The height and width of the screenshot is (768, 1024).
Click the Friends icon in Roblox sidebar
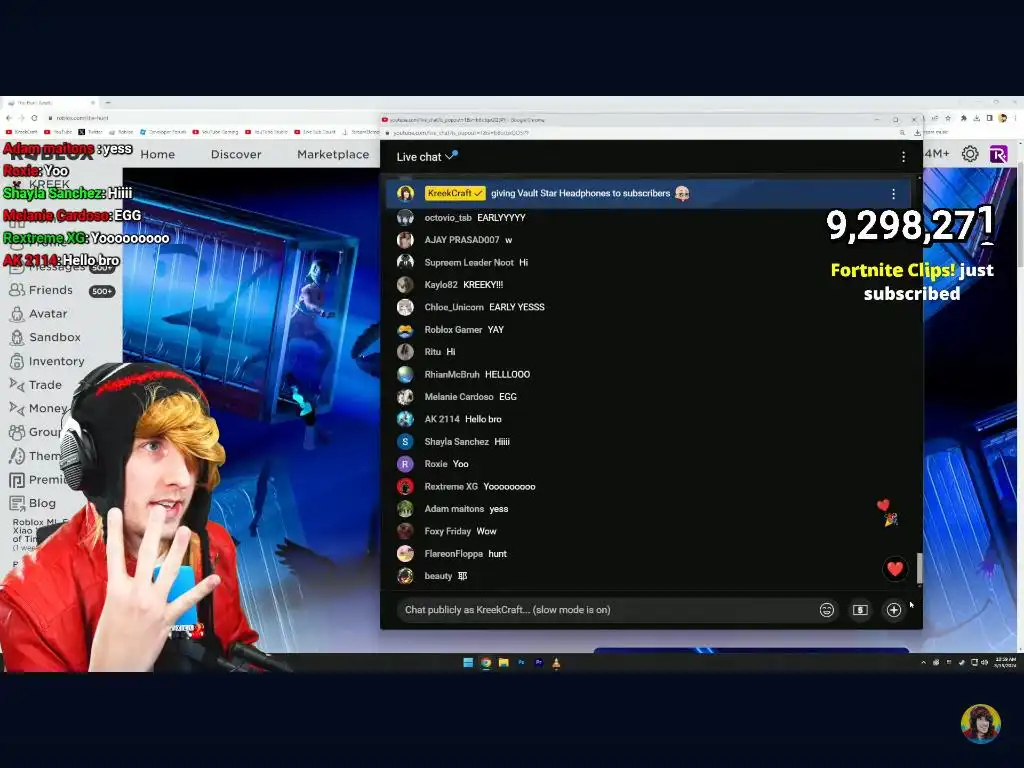point(17,290)
